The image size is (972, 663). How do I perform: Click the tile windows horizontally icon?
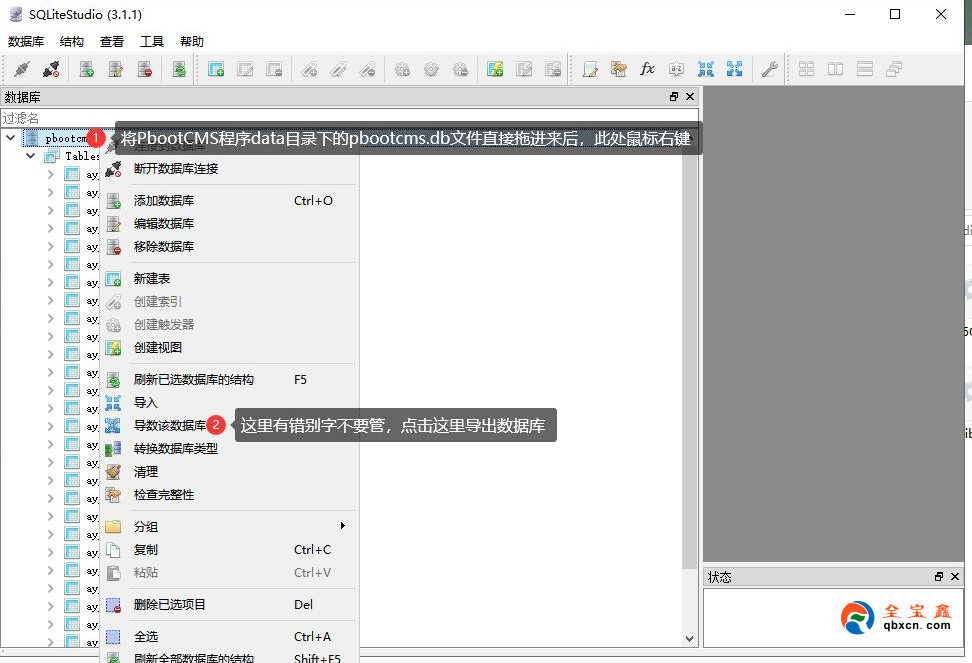[x=836, y=69]
